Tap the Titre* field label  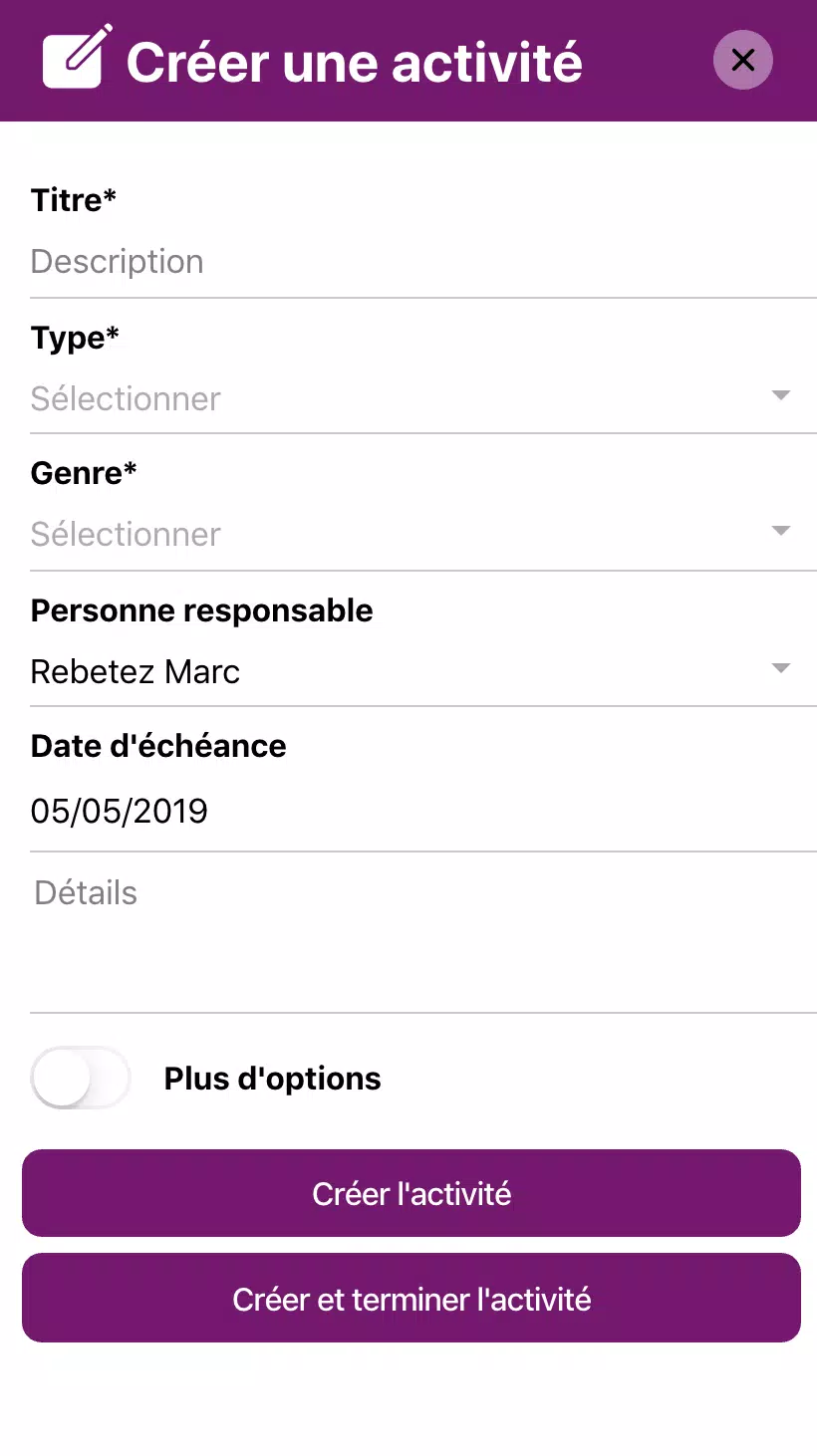pyautogui.click(x=74, y=200)
